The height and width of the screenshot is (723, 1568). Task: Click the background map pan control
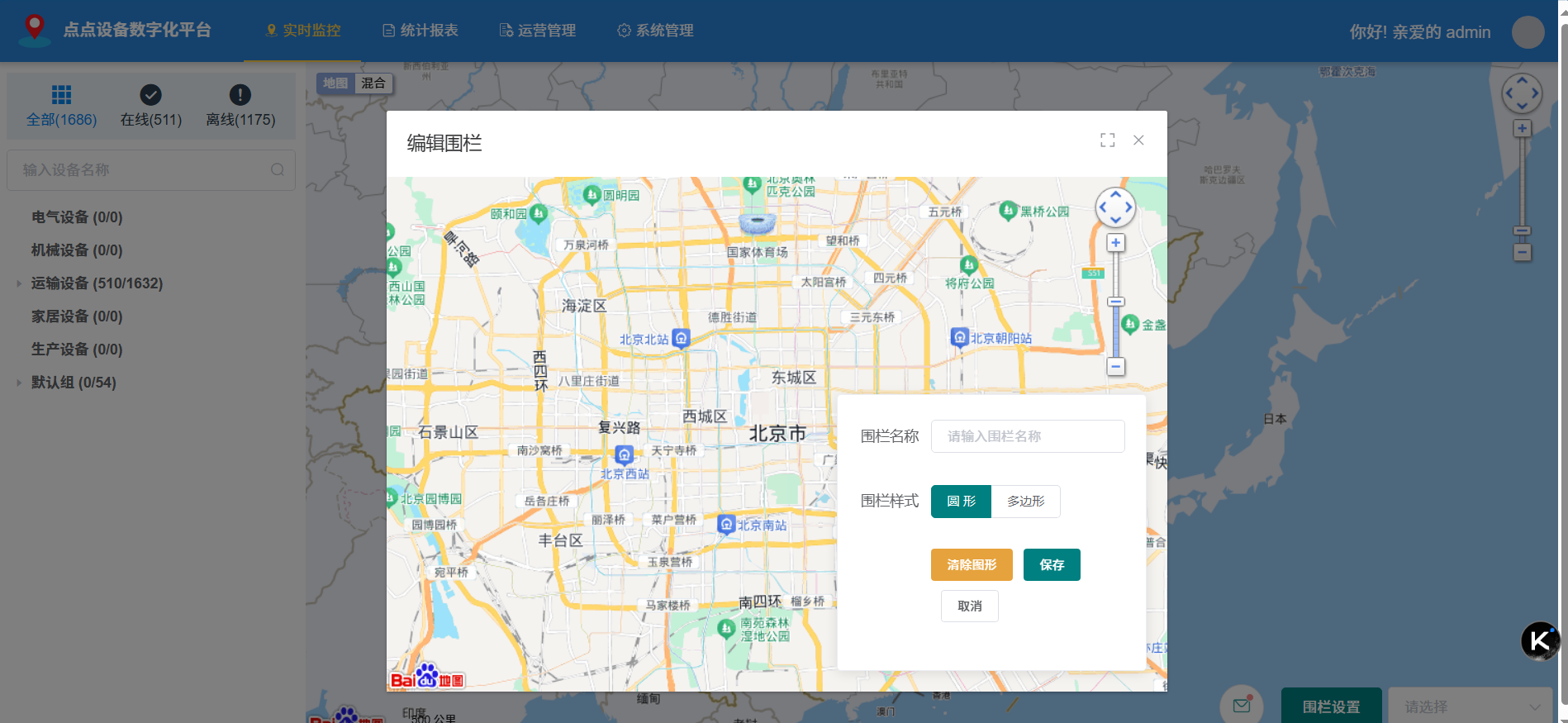coord(1522,93)
